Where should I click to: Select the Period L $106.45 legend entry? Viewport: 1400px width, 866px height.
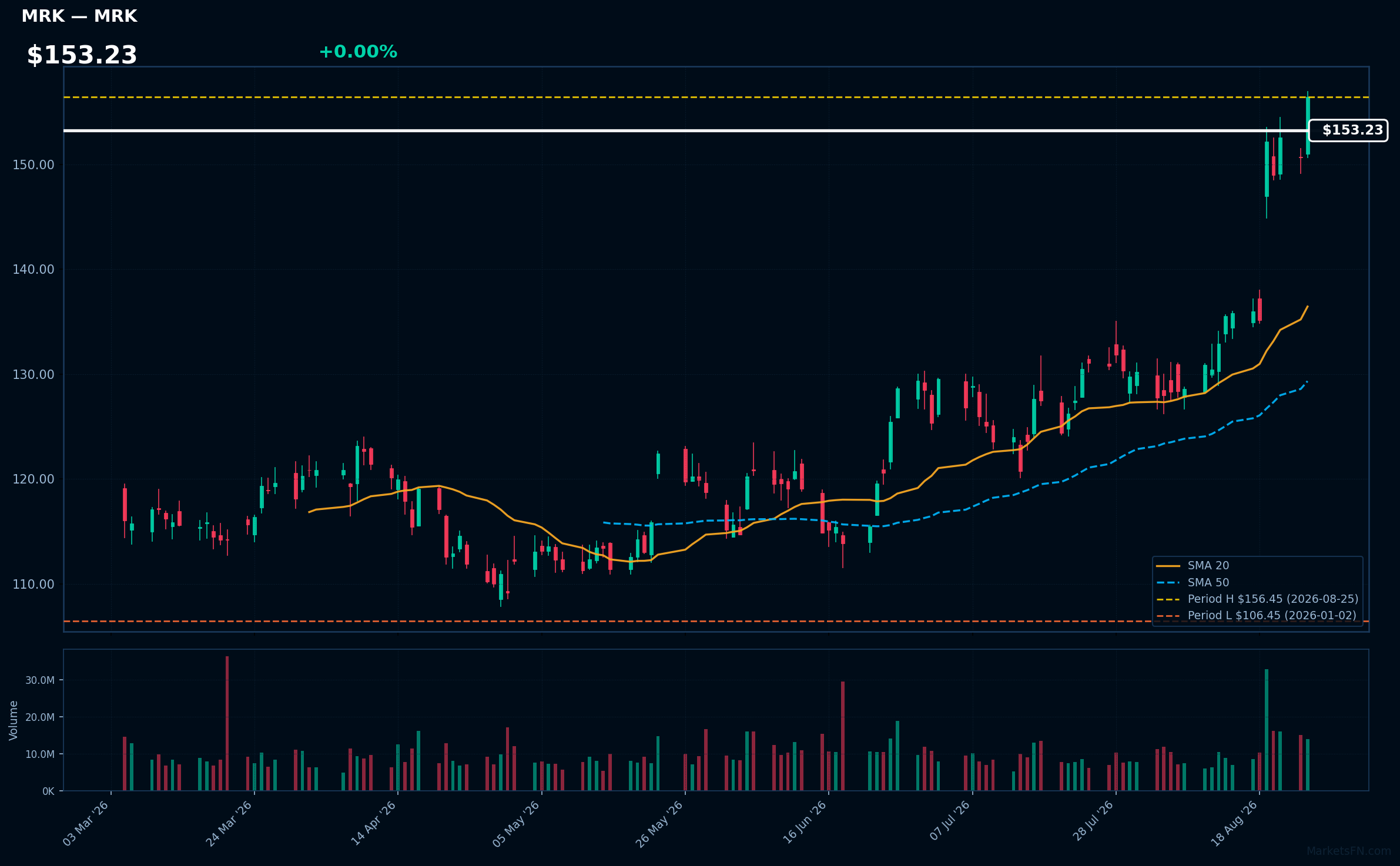(1257, 616)
